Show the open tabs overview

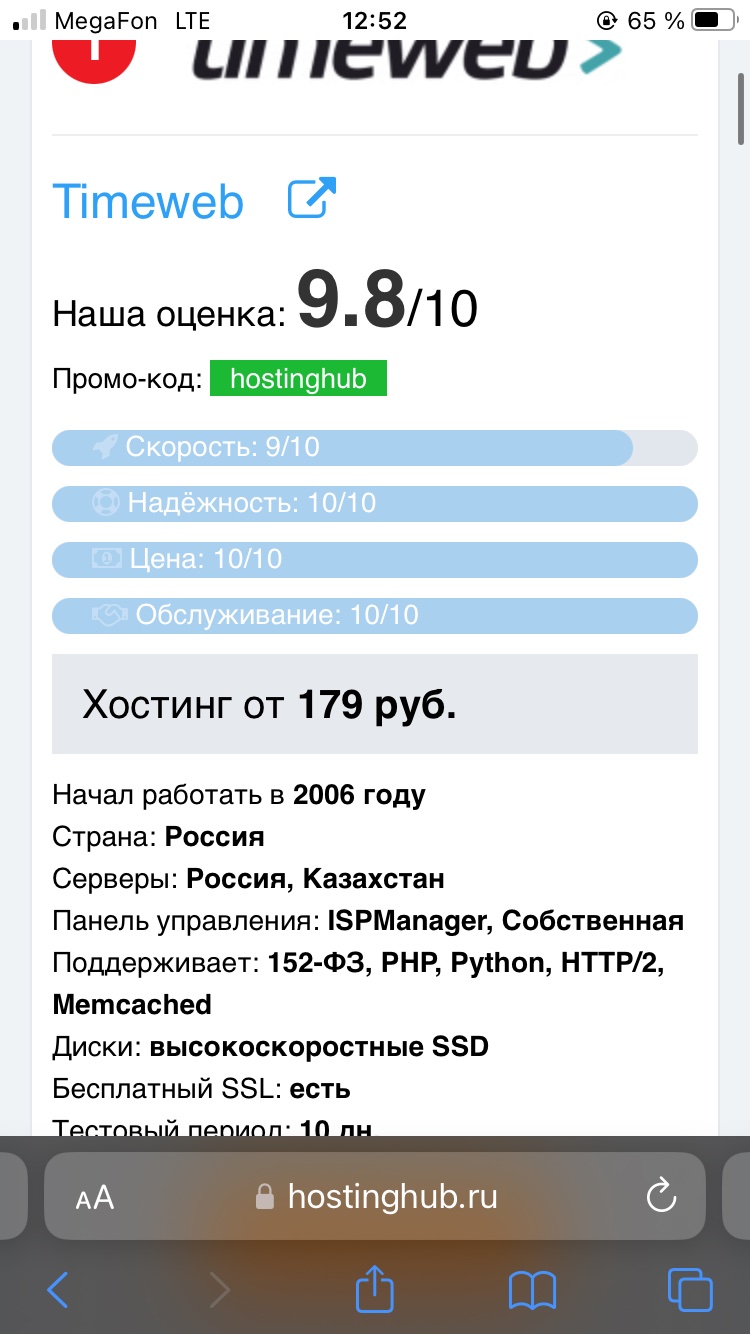690,1290
